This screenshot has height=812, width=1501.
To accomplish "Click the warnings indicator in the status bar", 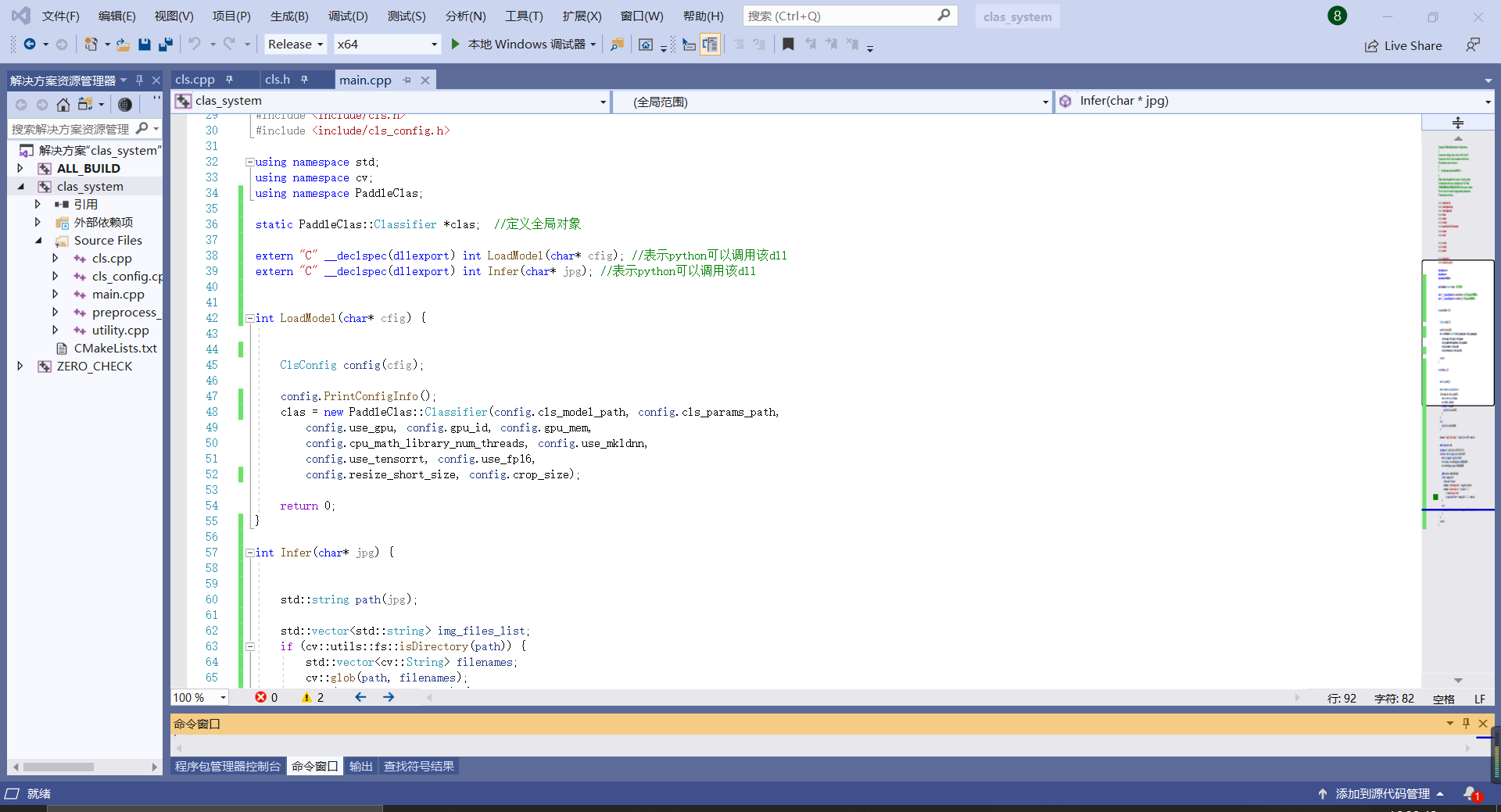I will pos(312,697).
